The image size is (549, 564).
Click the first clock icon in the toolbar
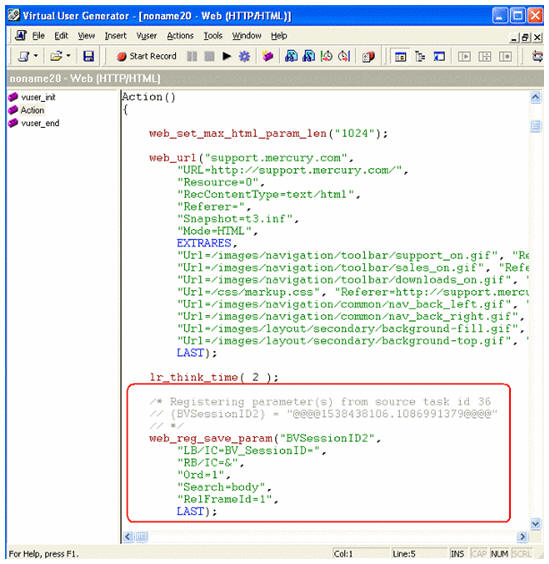[326, 56]
